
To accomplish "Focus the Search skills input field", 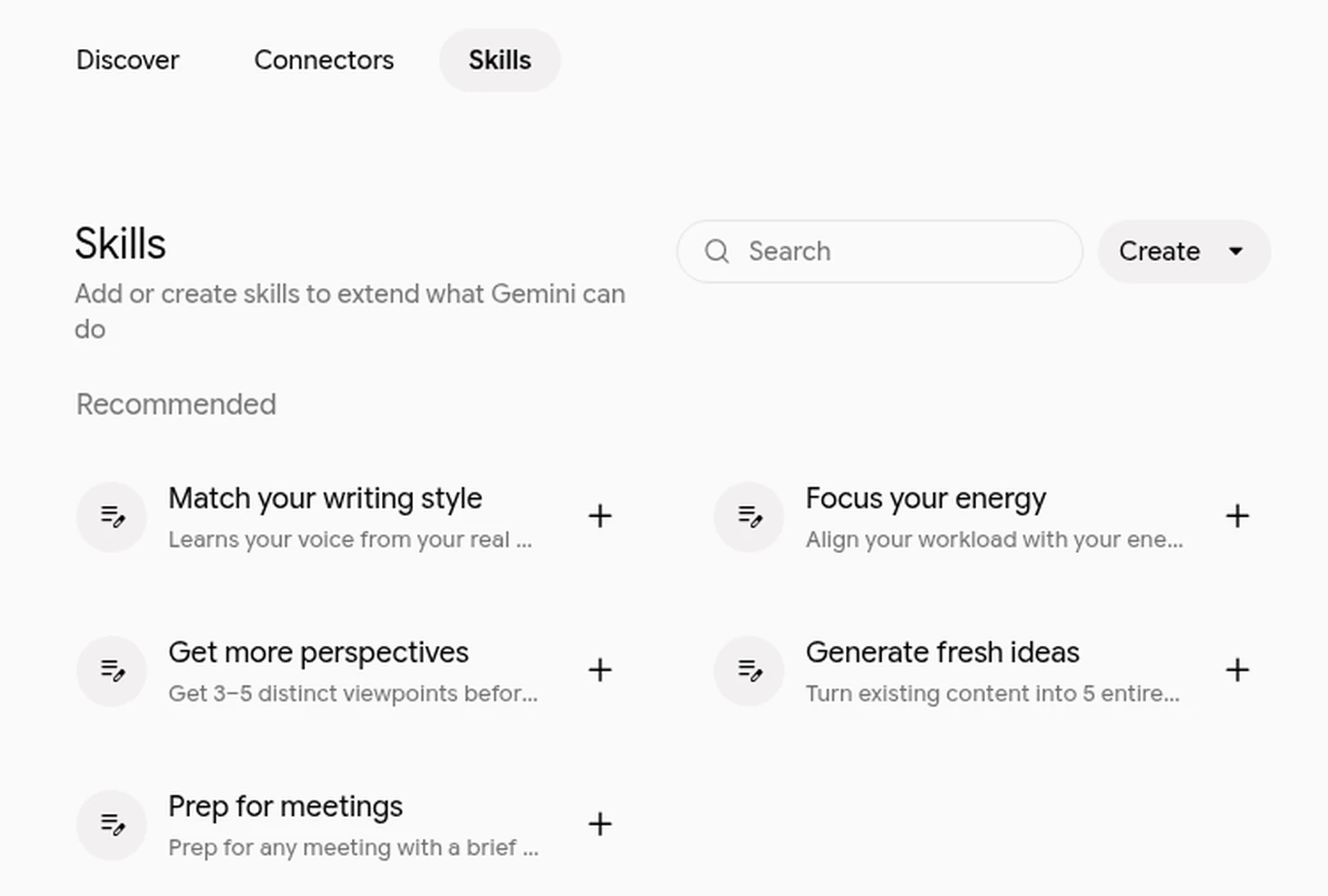I will 880,251.
